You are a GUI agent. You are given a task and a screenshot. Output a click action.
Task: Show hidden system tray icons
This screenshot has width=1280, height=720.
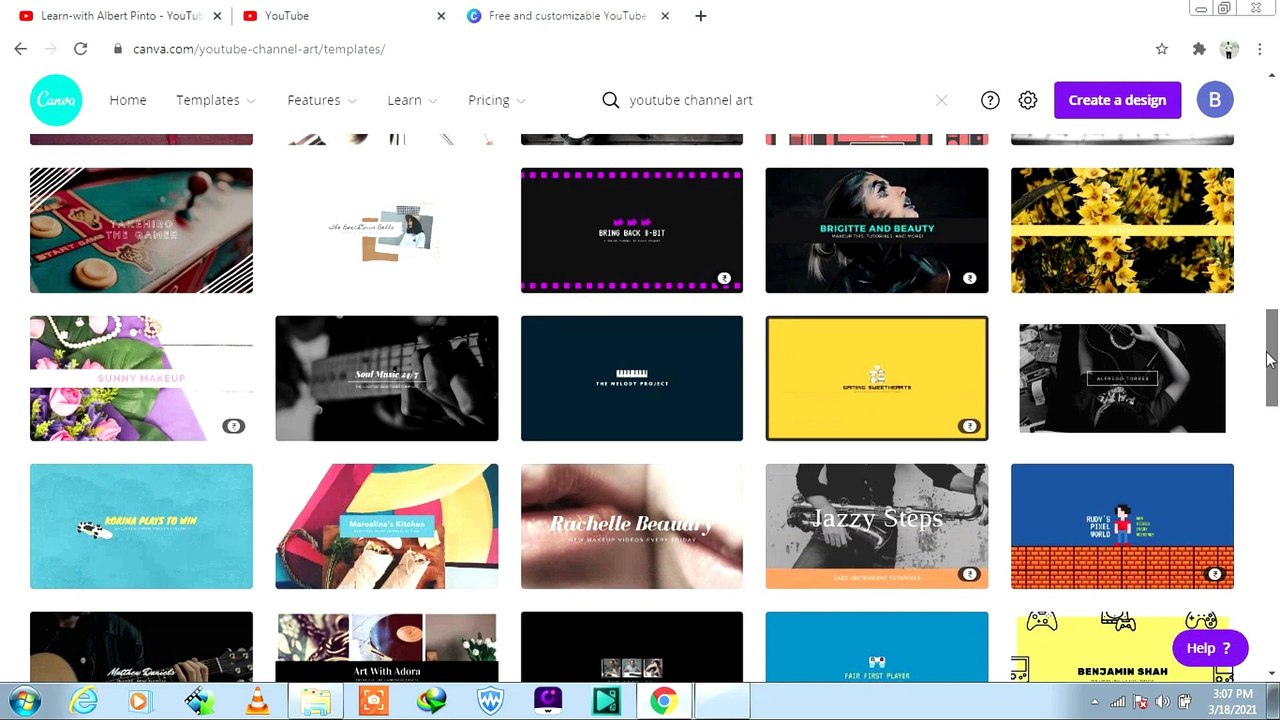point(1095,702)
